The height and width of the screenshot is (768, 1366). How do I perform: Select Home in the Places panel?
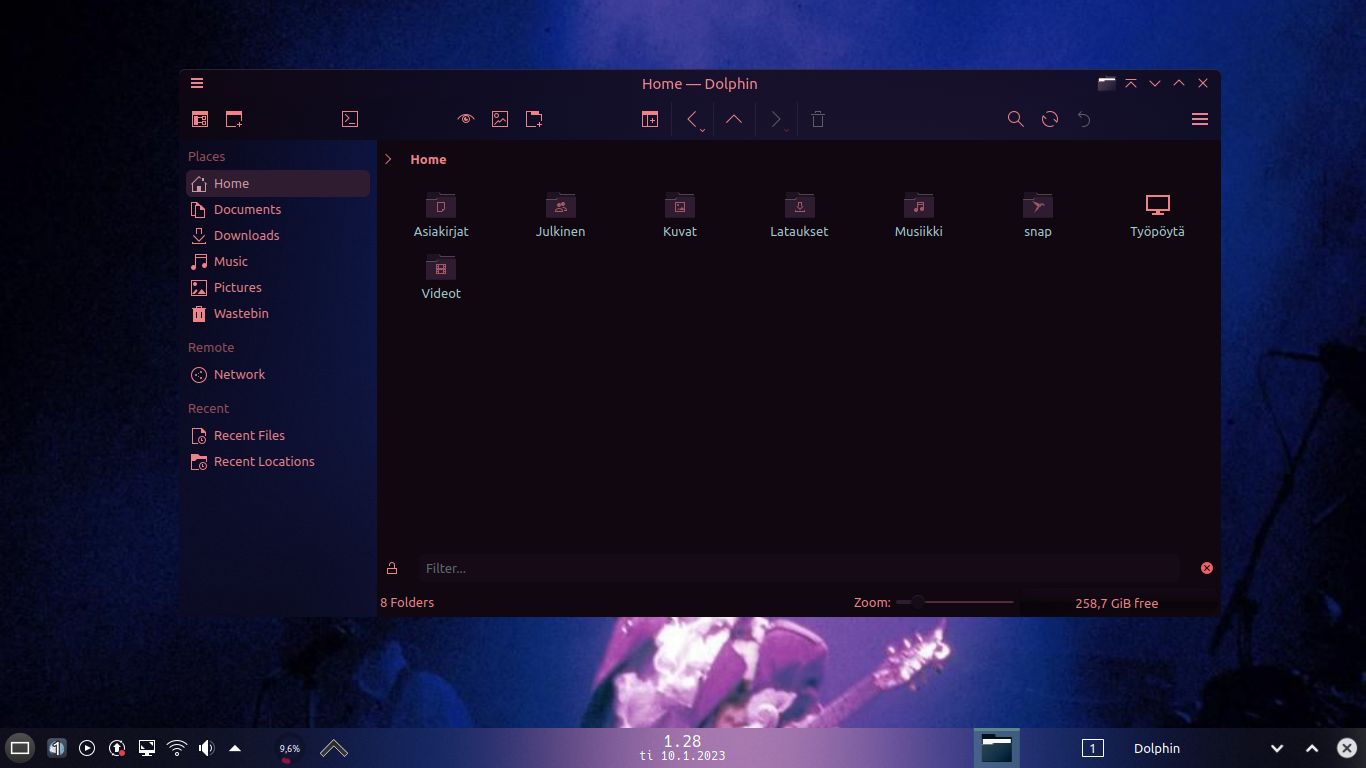click(x=278, y=183)
